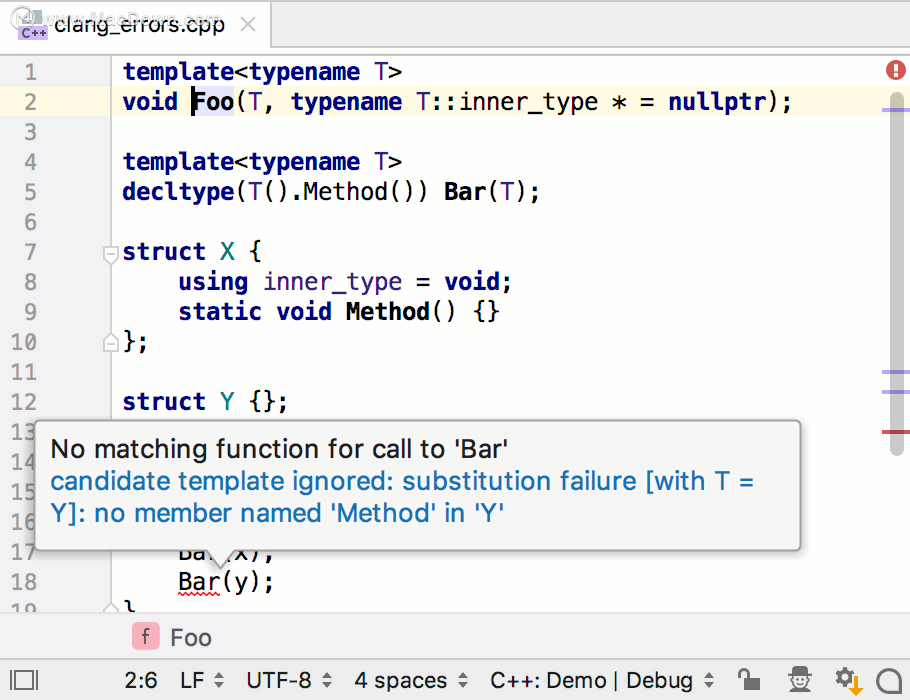
Task: Click Foo breadcrumb at editor bottom
Action: pos(190,637)
